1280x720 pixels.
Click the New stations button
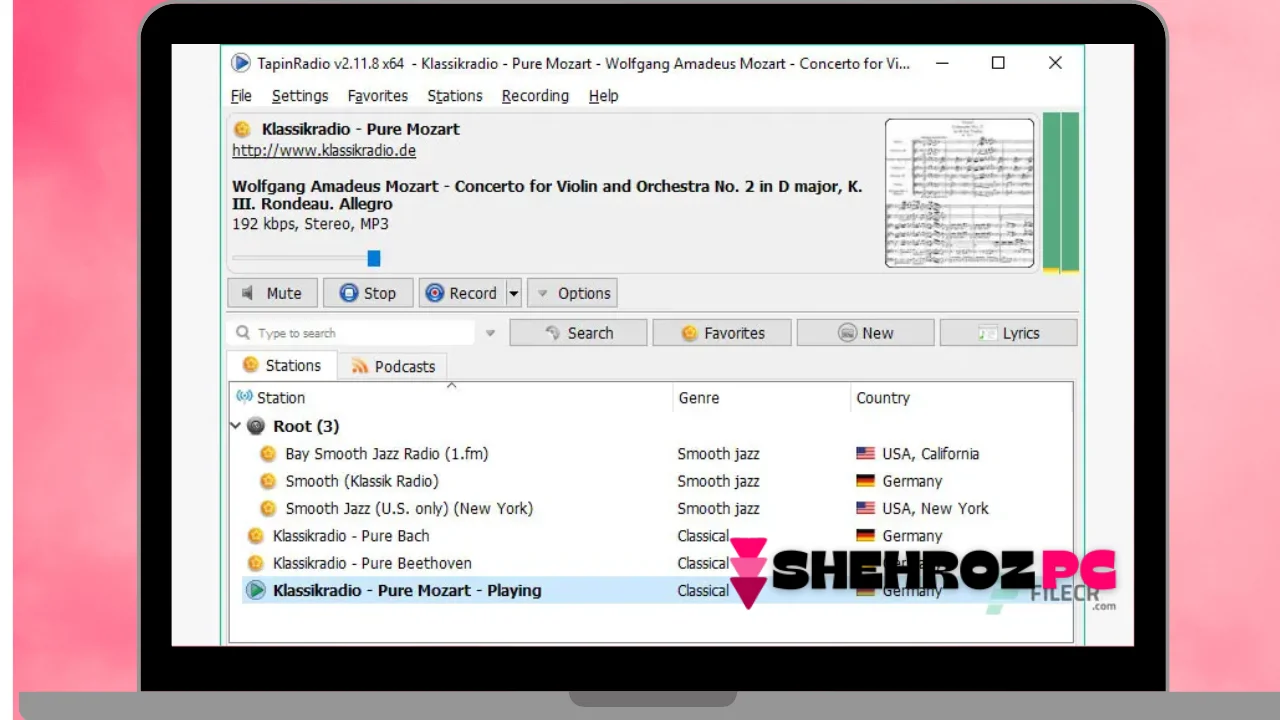click(866, 333)
